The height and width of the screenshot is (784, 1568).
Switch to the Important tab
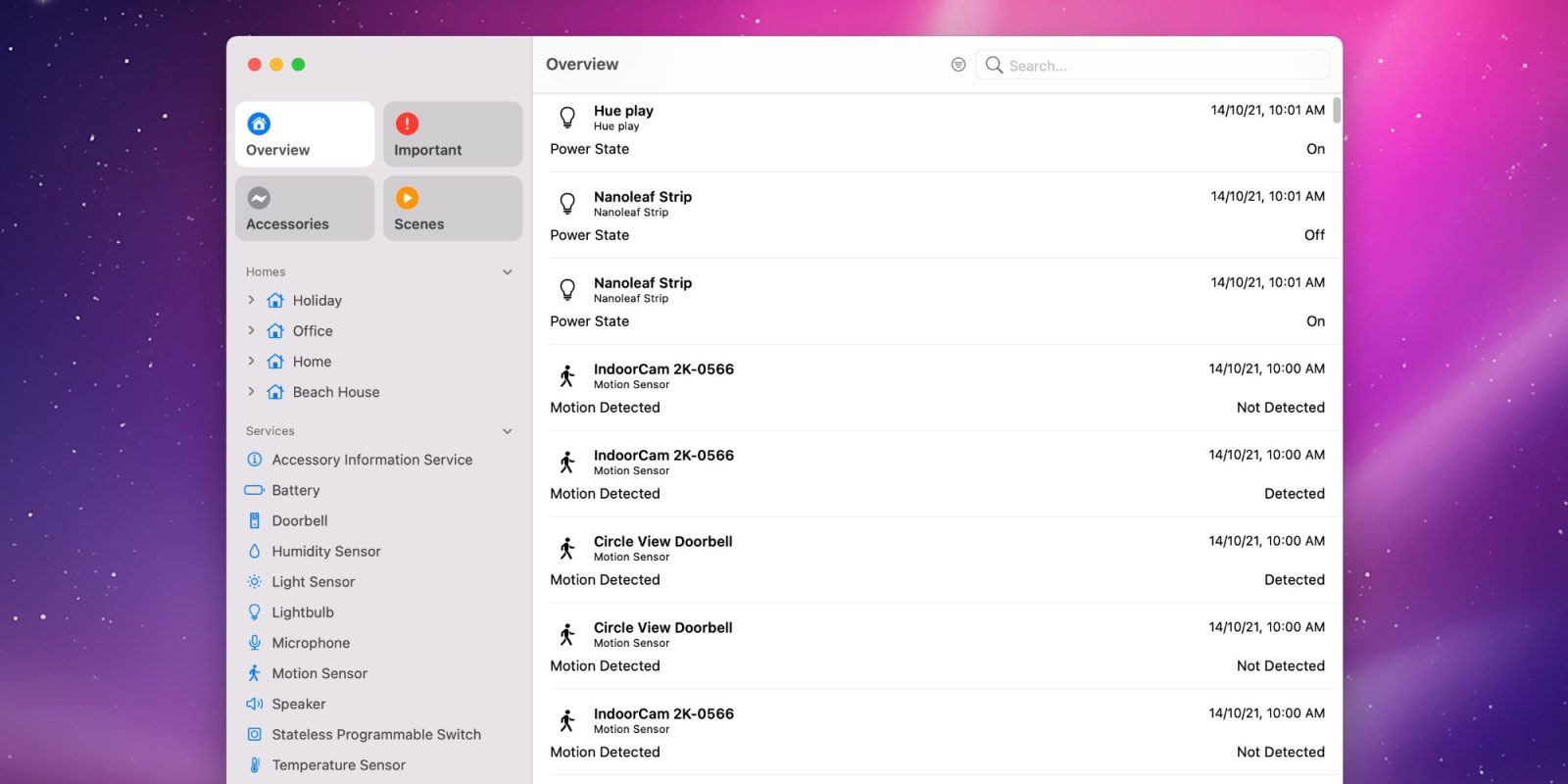pos(452,134)
